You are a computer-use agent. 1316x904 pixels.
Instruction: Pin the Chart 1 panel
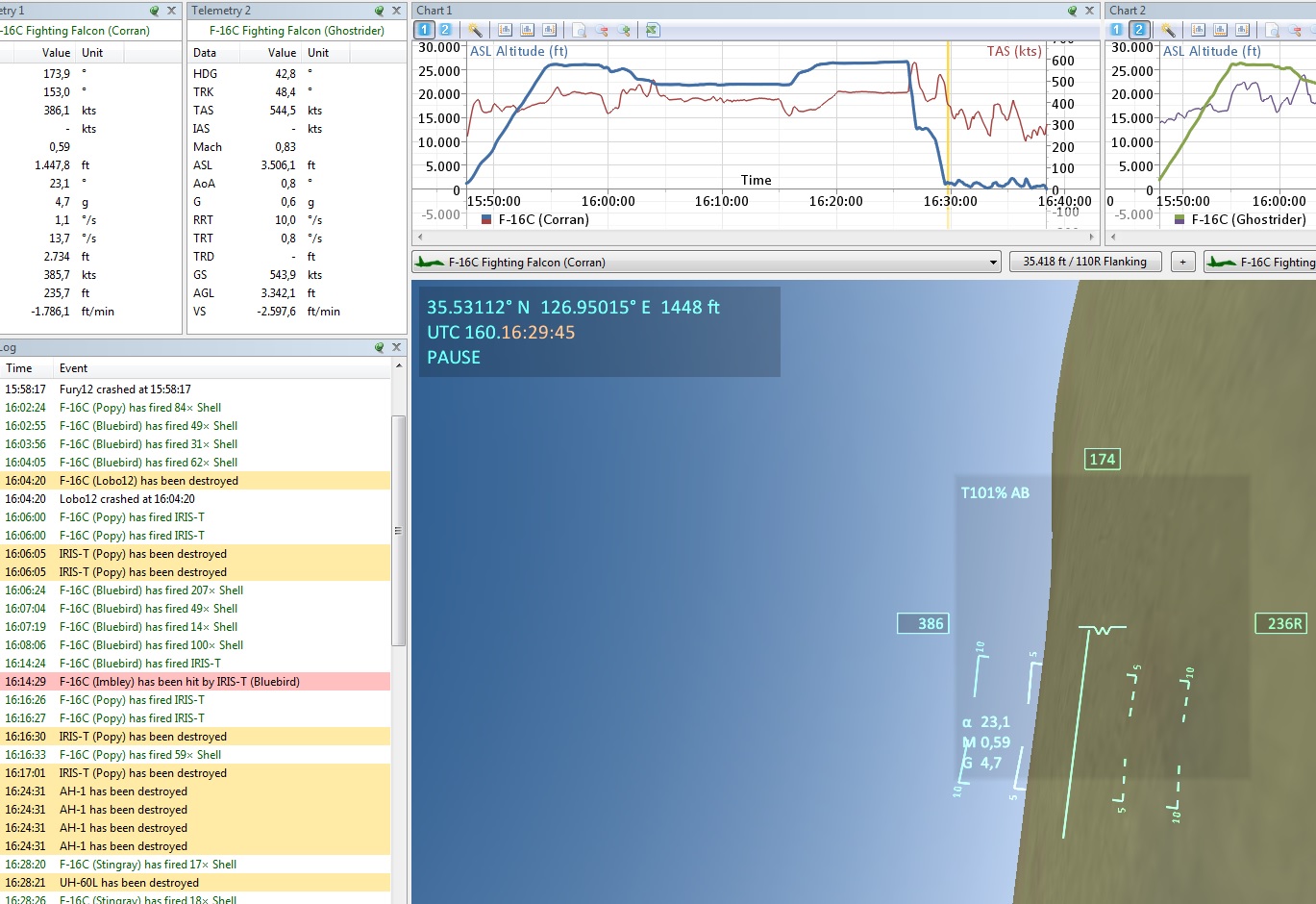coord(1072,11)
